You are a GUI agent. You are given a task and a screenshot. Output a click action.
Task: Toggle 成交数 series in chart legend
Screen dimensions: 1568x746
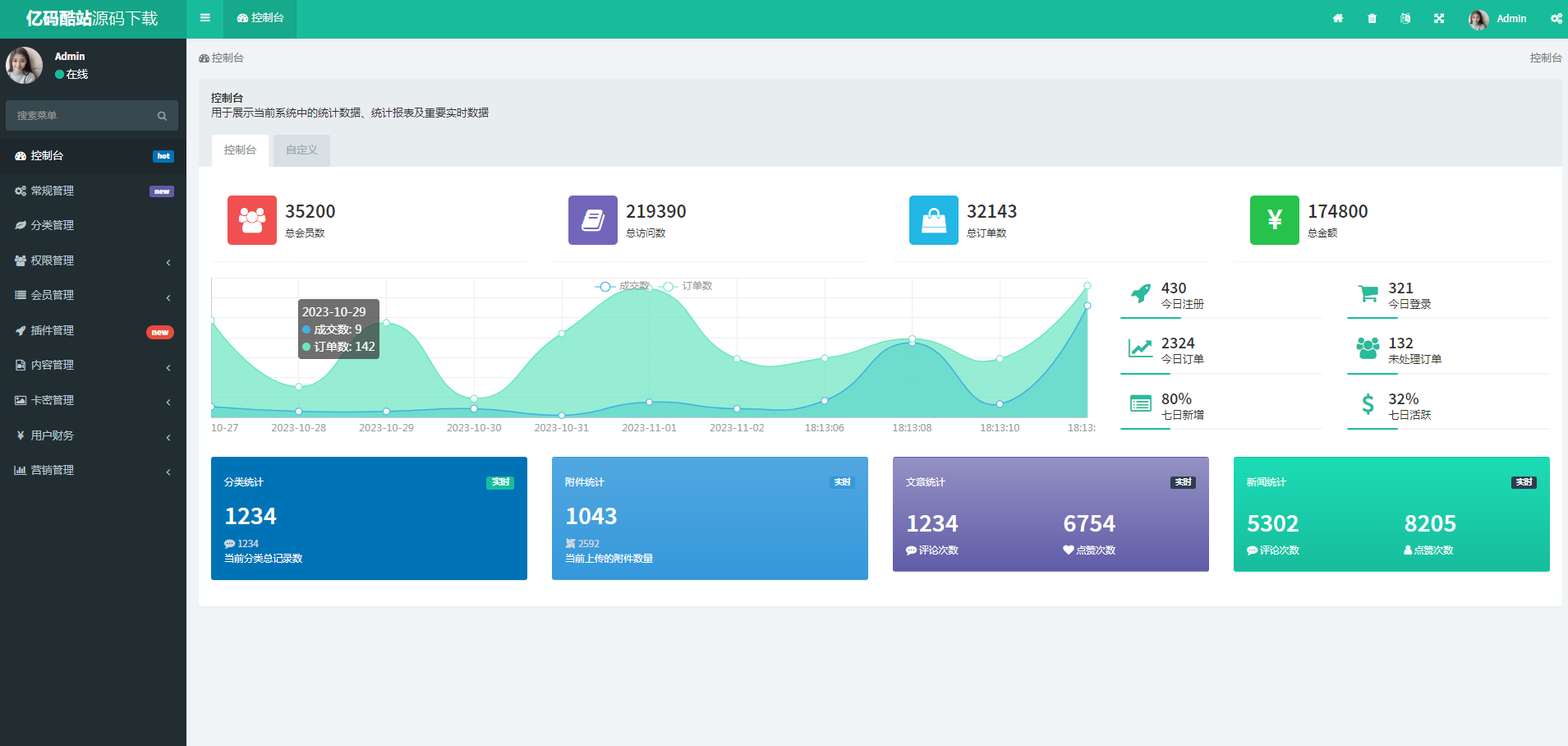(x=623, y=286)
